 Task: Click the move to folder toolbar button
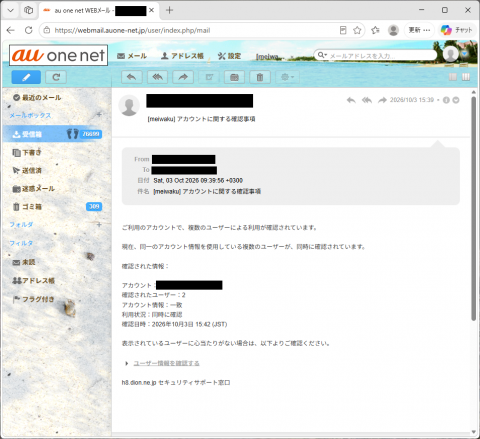pos(234,77)
